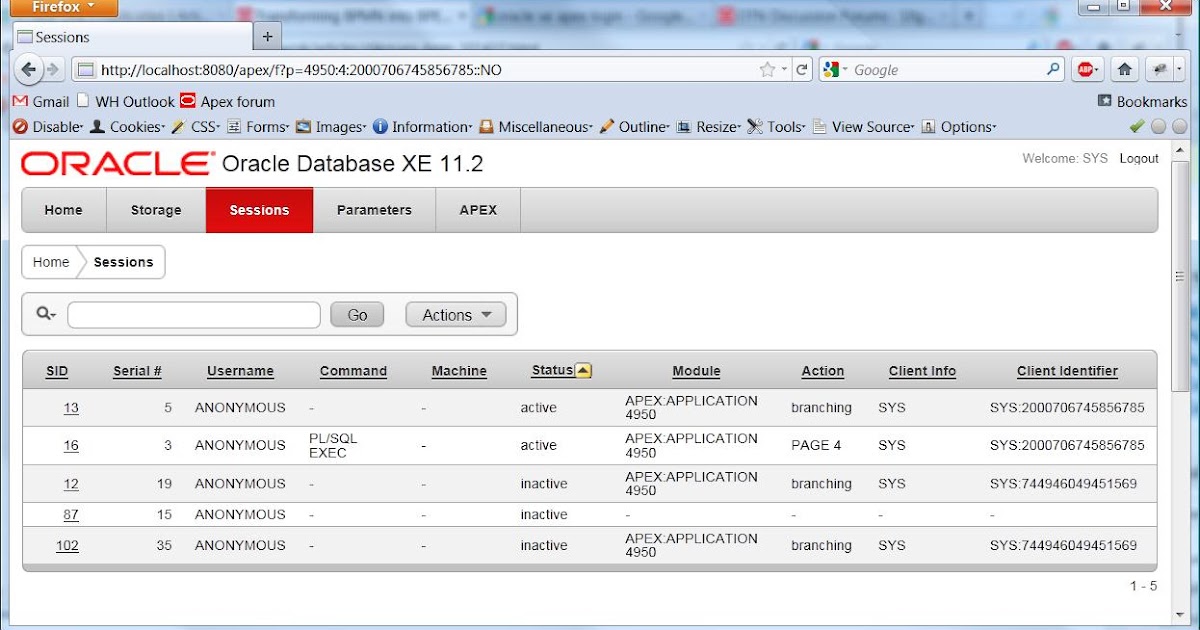Click the Adblock Plus ABP icon
The image size is (1200, 630).
(1085, 70)
